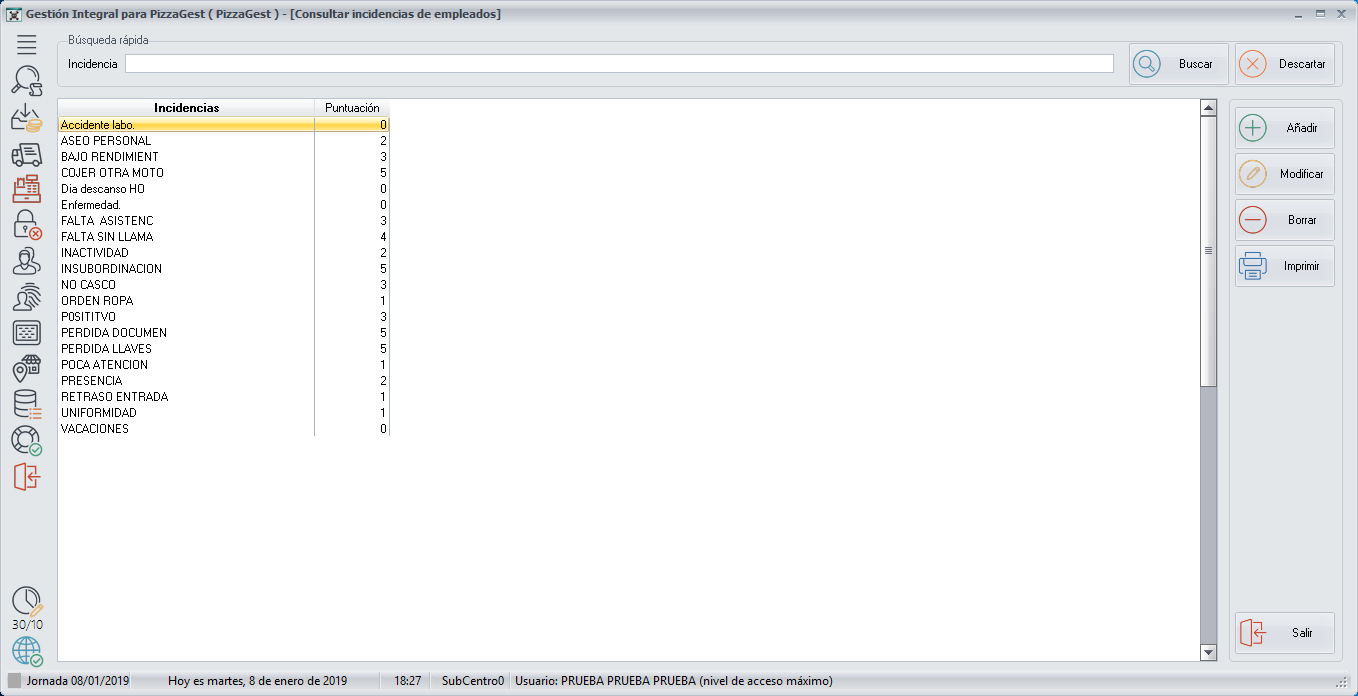Click the padlock icon with red X
Viewport: 1358px width, 696px height.
point(27,225)
